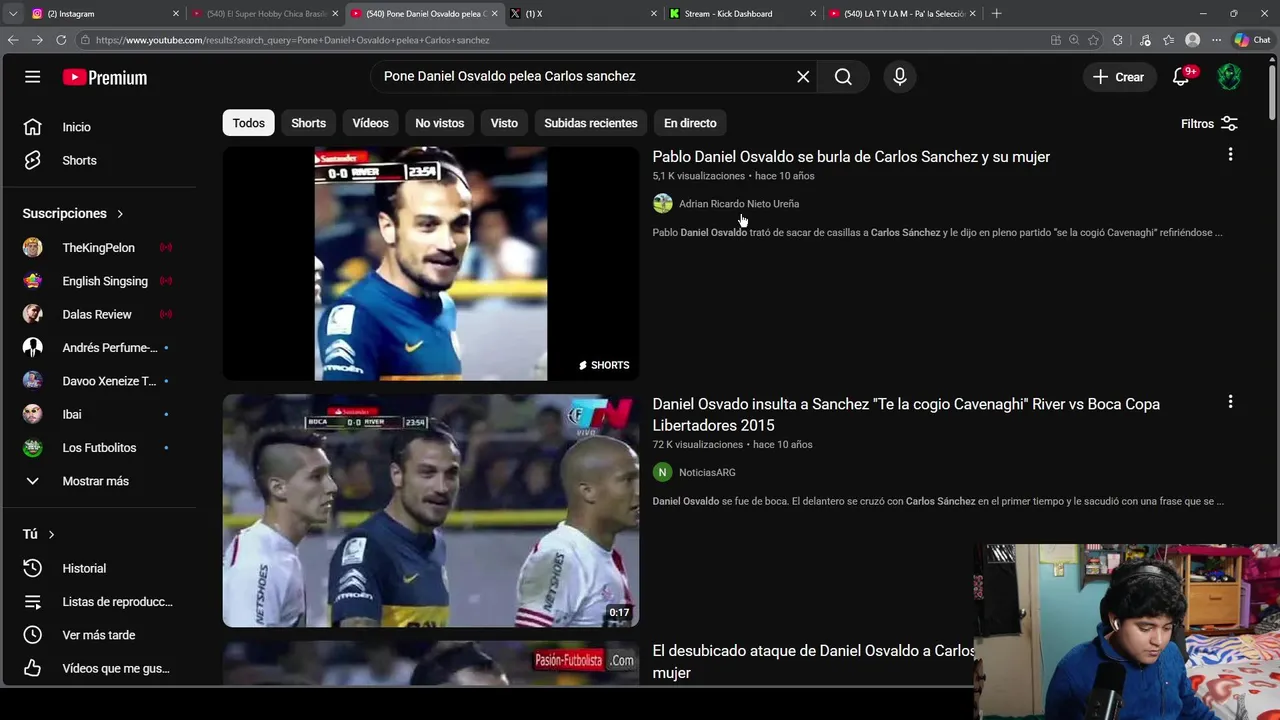Open Pablo Daniel Osvaldo se burla title
This screenshot has width=1280, height=720.
click(851, 157)
